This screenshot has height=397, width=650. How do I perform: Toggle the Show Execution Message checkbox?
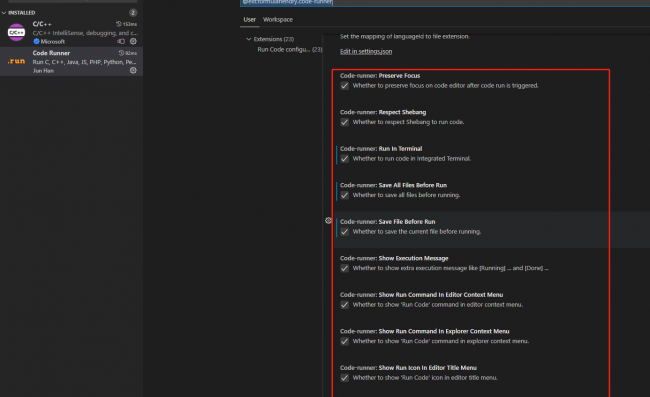pyautogui.click(x=344, y=268)
